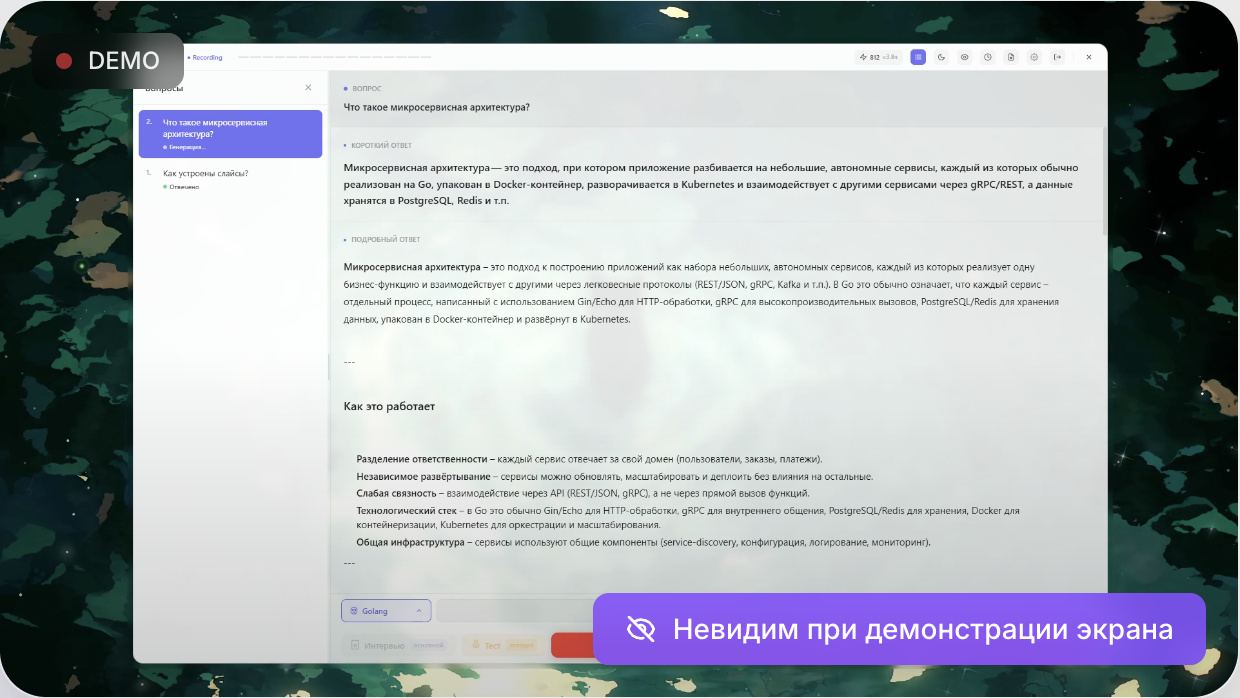This screenshot has height=698, width=1240.
Task: Click 'Невидим при демонстрации экрана' banner
Action: tap(899, 629)
